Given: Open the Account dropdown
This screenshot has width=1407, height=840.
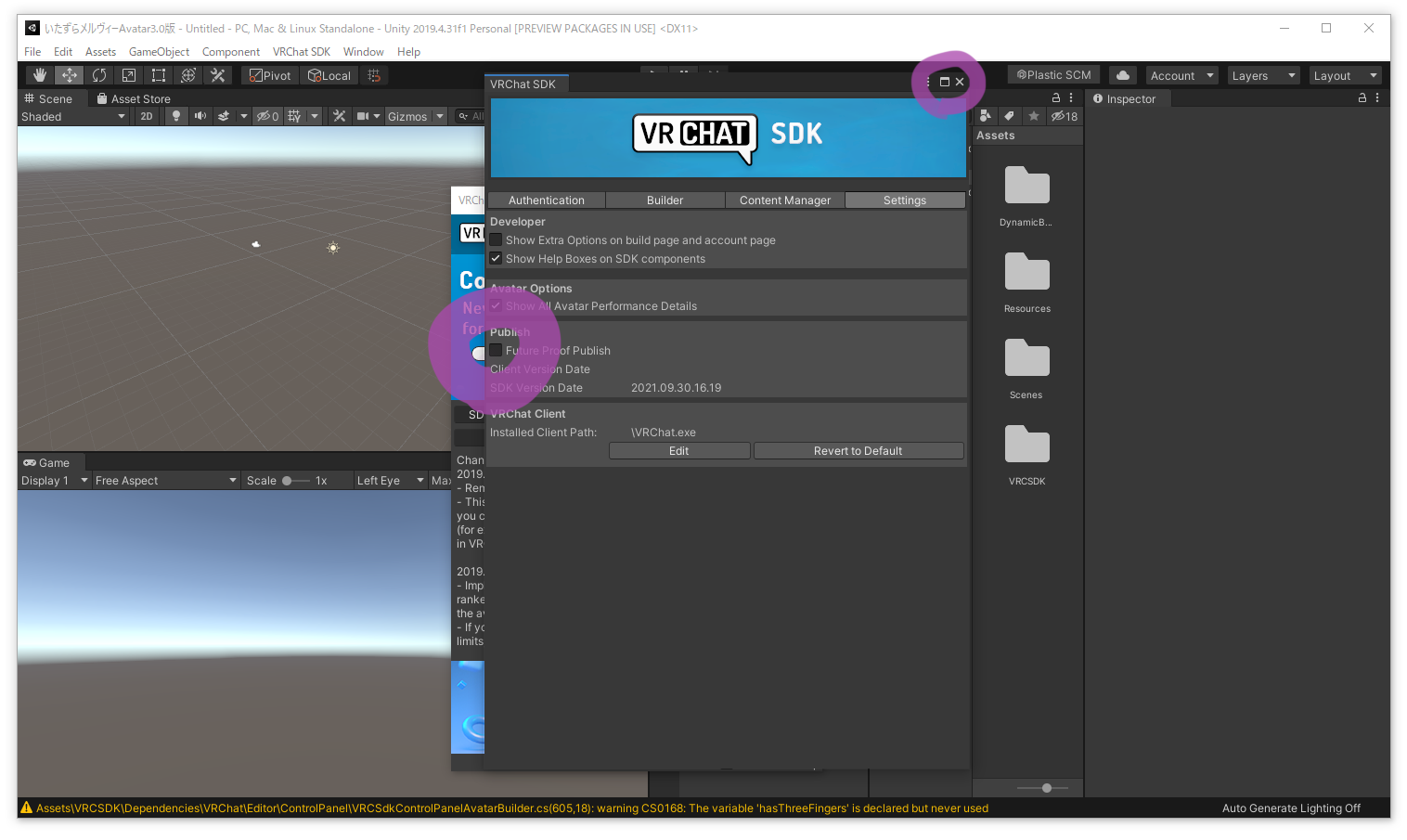Looking at the screenshot, I should [x=1181, y=75].
